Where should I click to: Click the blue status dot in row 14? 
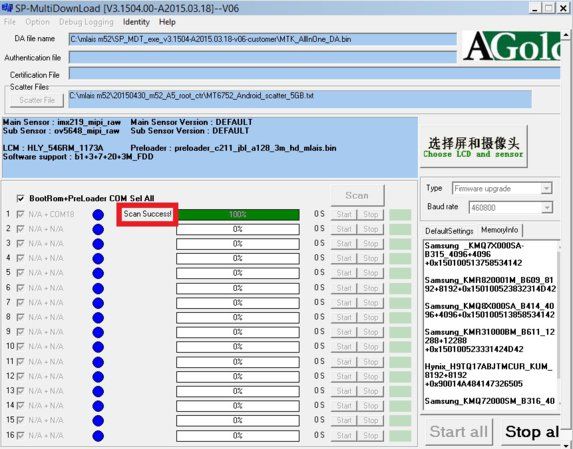[x=98, y=406]
